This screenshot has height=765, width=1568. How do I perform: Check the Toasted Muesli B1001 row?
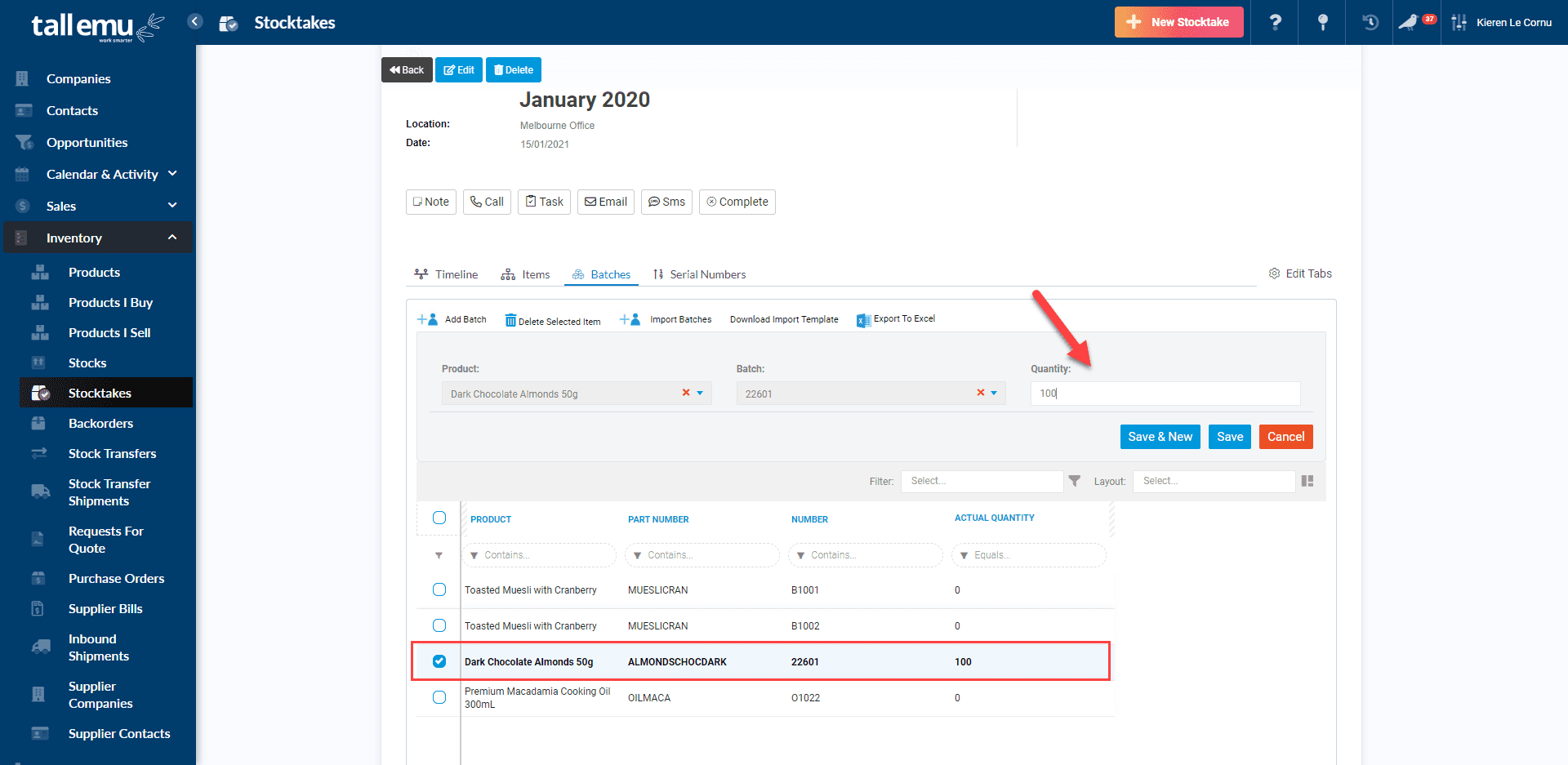tap(439, 589)
